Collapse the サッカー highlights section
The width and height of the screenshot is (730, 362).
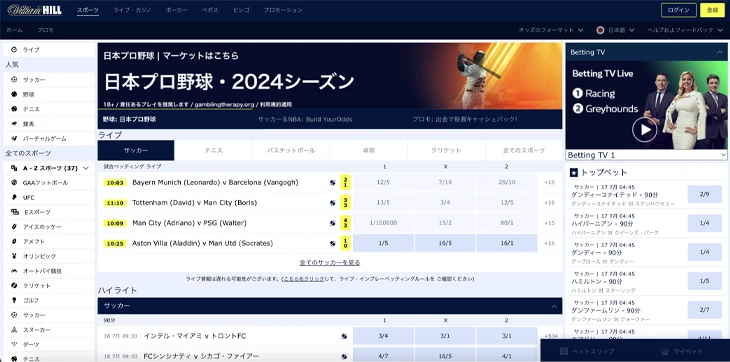(554, 306)
